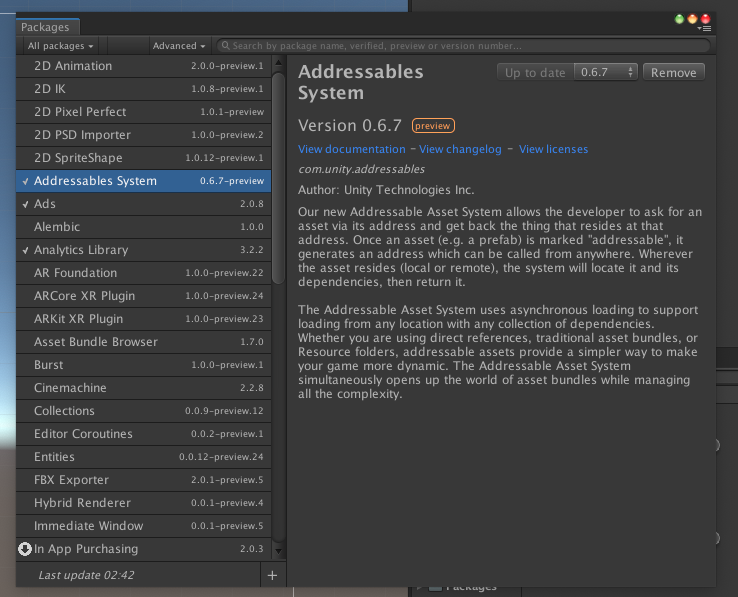This screenshot has height=597, width=738.
Task: Select the Cinemachine package
Action: click(x=144, y=388)
